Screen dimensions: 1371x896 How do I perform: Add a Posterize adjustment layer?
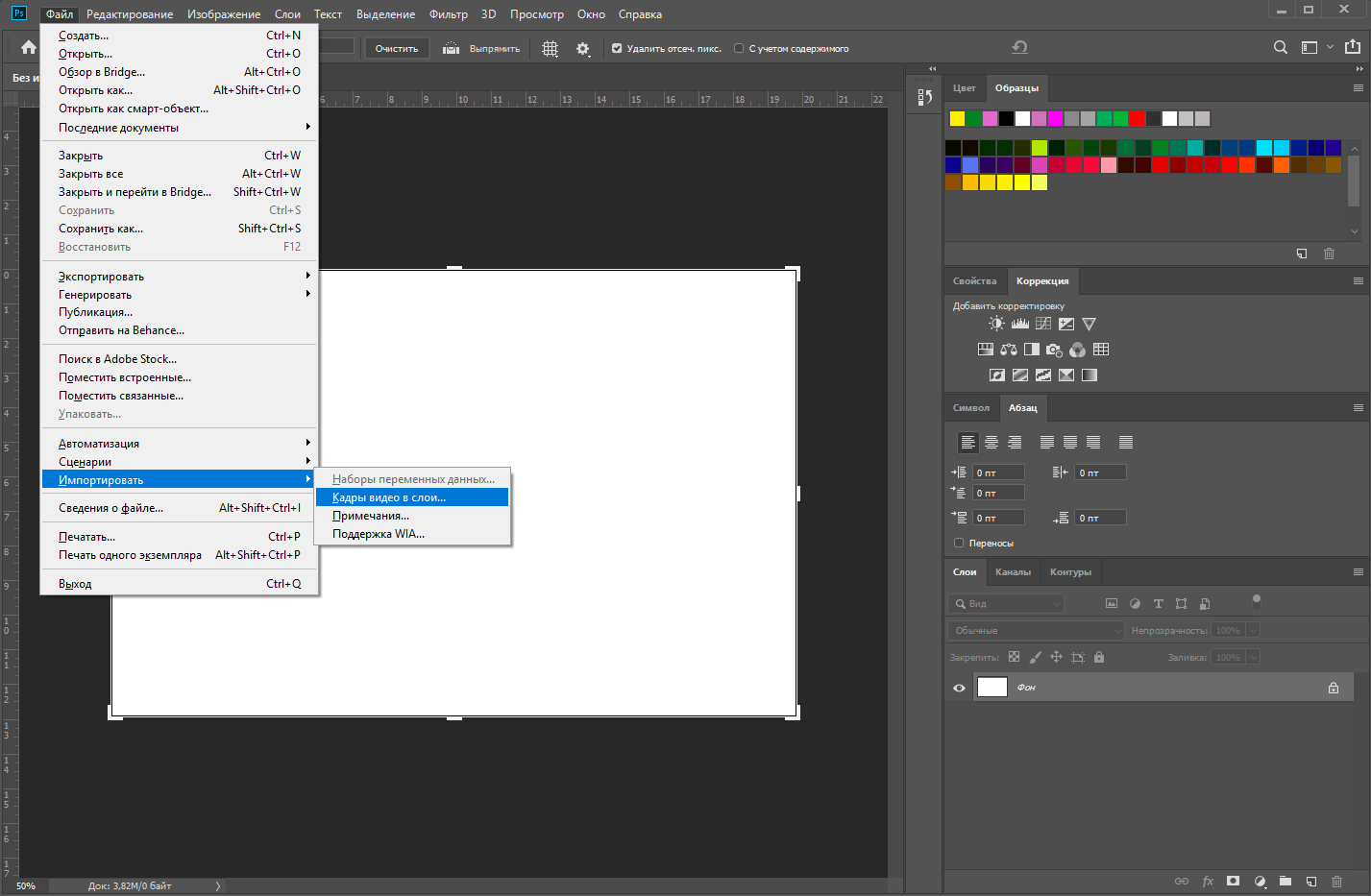1020,375
